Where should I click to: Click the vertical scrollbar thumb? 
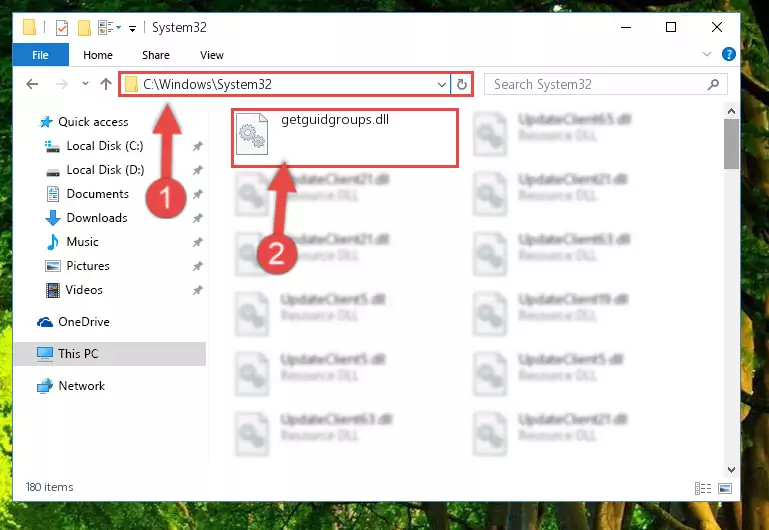coord(731,144)
